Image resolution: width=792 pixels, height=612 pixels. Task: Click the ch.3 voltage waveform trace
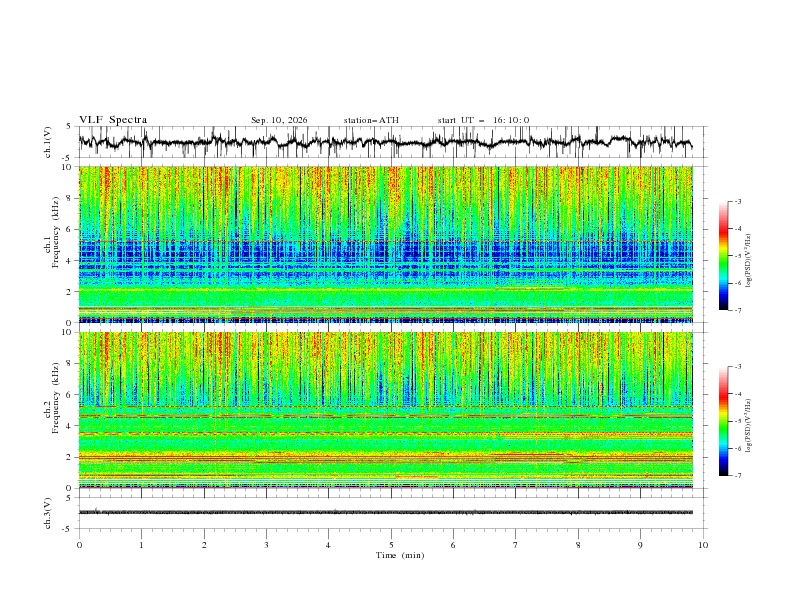[385, 513]
